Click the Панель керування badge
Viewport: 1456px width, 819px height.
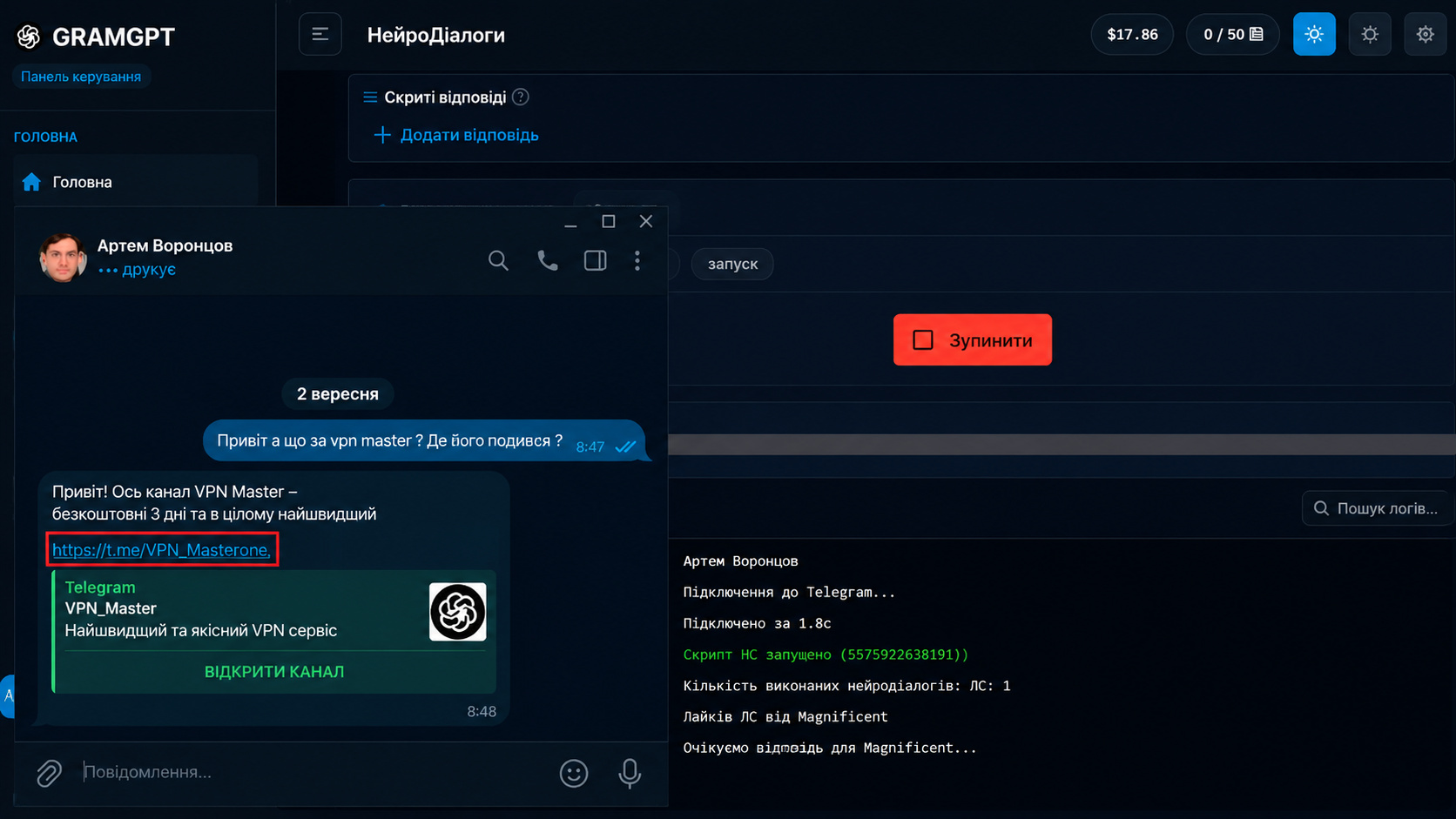pos(81,77)
